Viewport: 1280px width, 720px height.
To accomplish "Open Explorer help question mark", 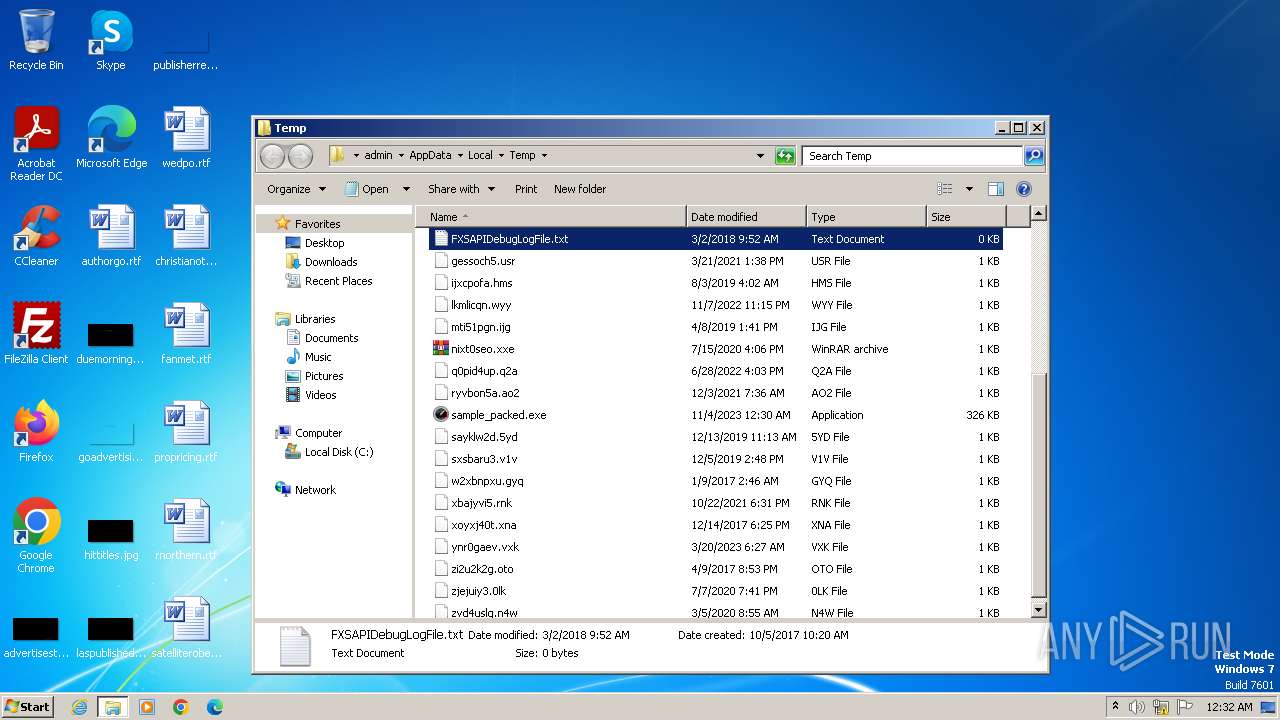I will (x=1023, y=189).
